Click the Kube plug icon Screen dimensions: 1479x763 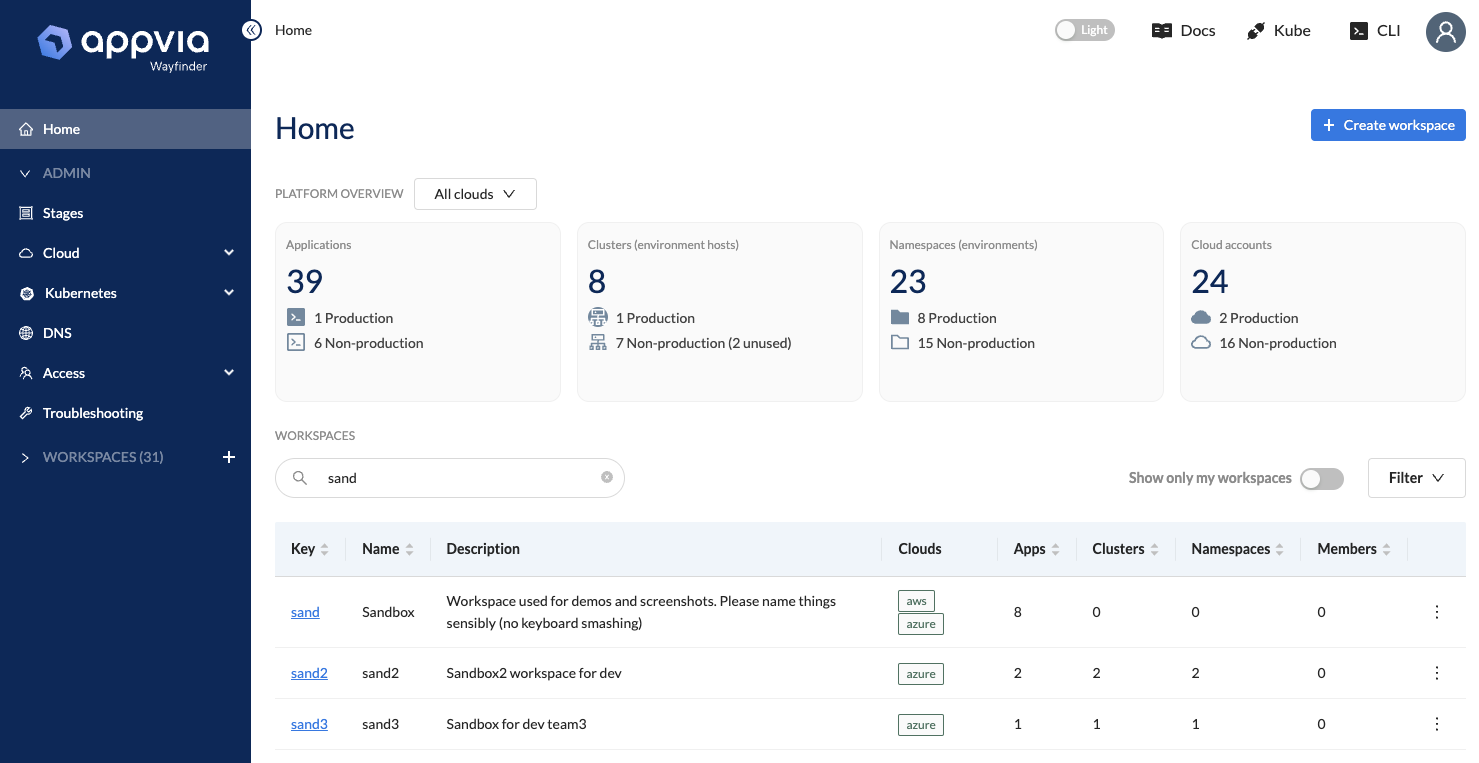coord(1256,31)
